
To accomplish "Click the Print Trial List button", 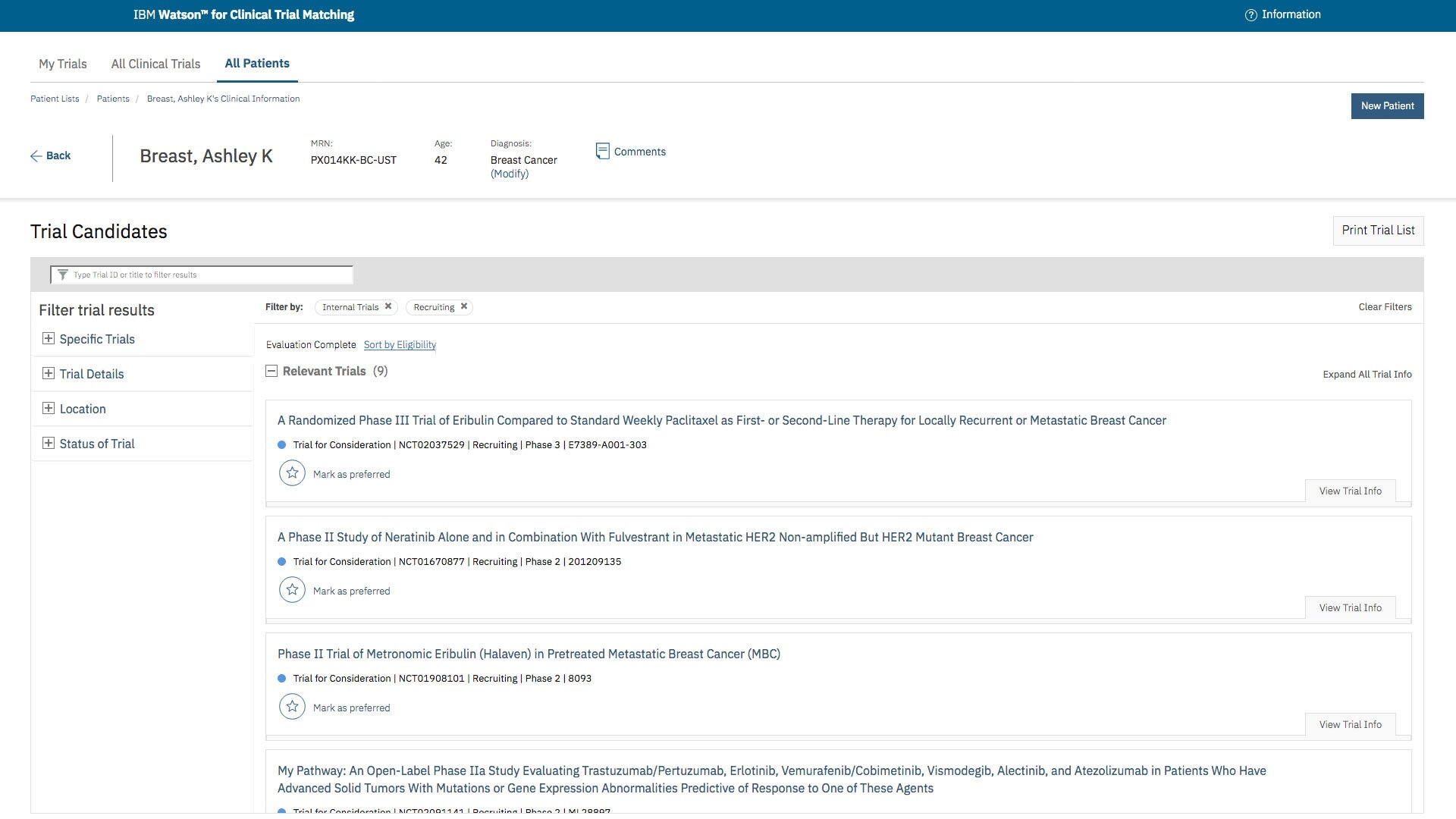I will tap(1378, 231).
